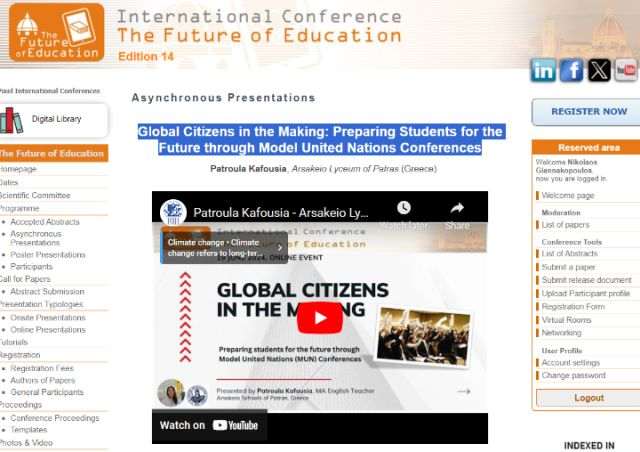
Task: Click the Watch Later clock icon in video
Action: click(404, 208)
